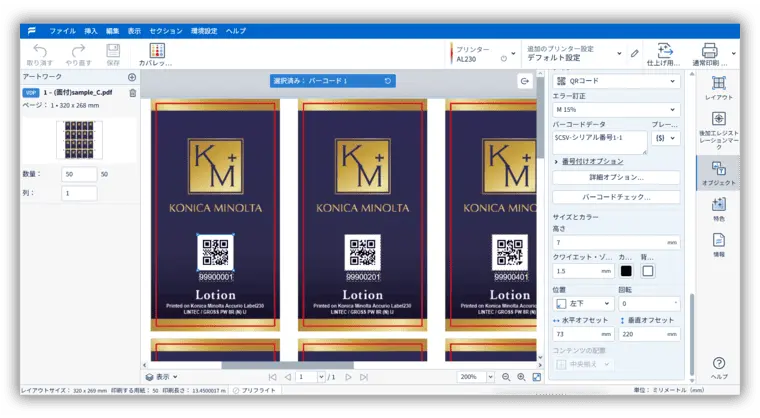The image size is (760, 418).
Task: Click the rotation (回転) field
Action: tap(649, 304)
